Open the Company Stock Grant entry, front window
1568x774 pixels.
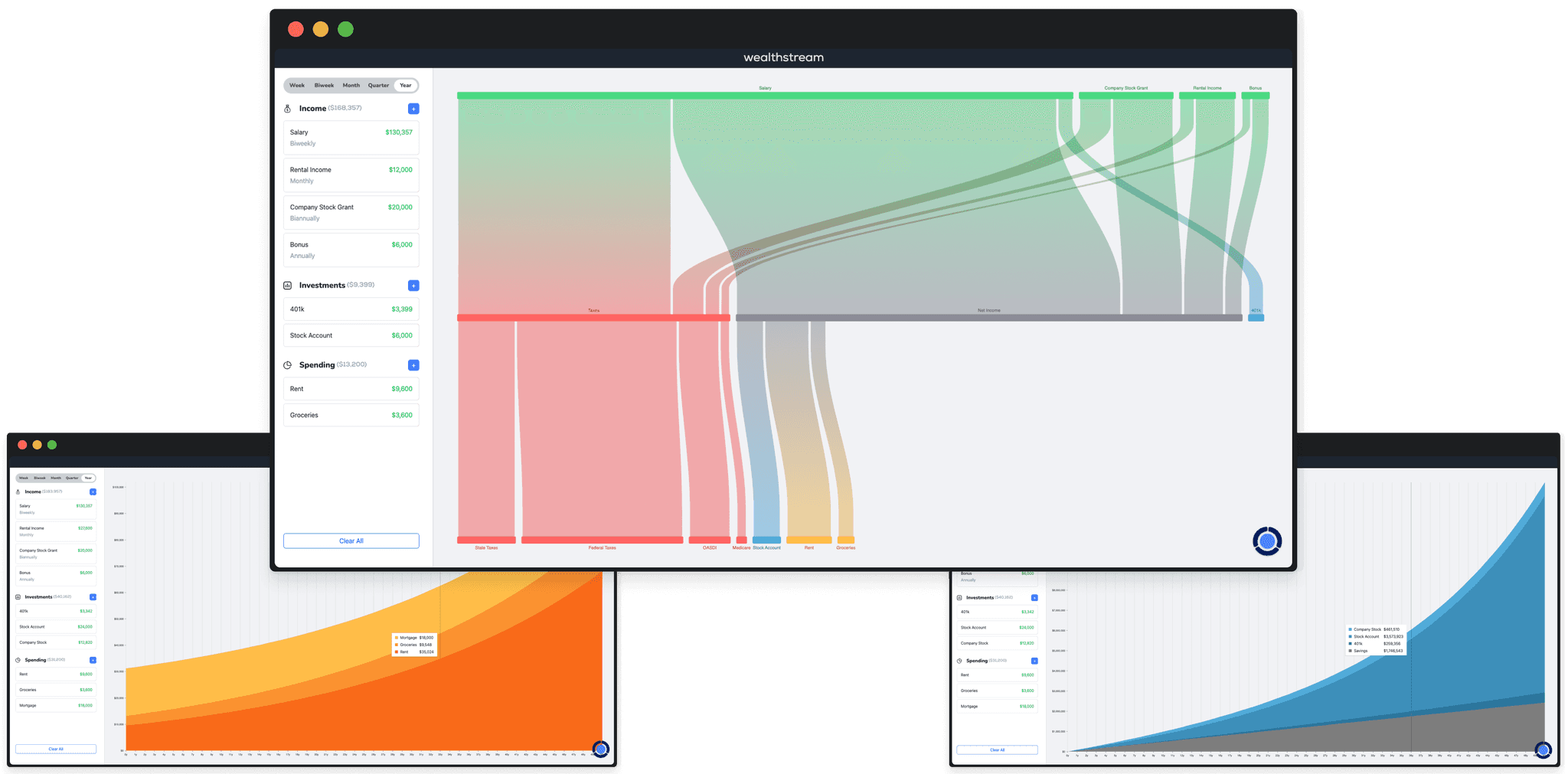351,213
